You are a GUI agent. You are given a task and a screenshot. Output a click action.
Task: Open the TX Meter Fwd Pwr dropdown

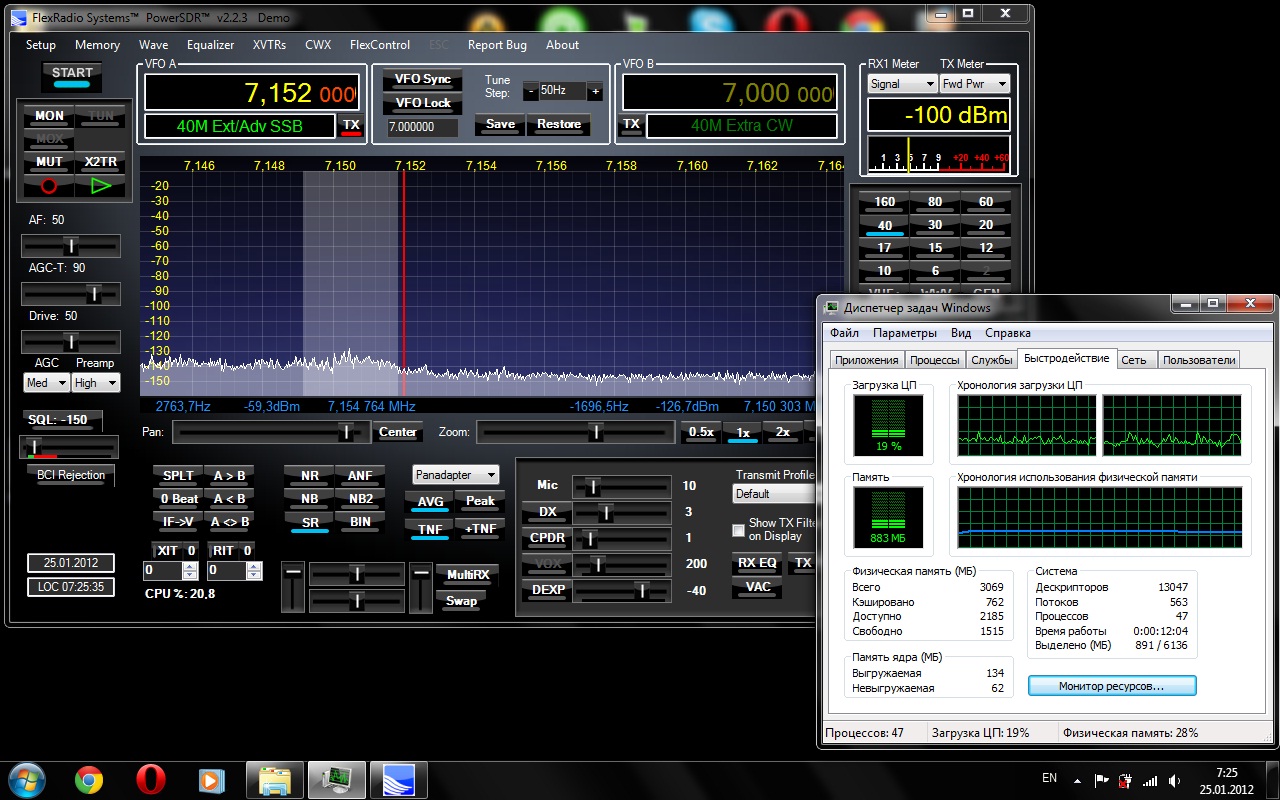pos(975,84)
